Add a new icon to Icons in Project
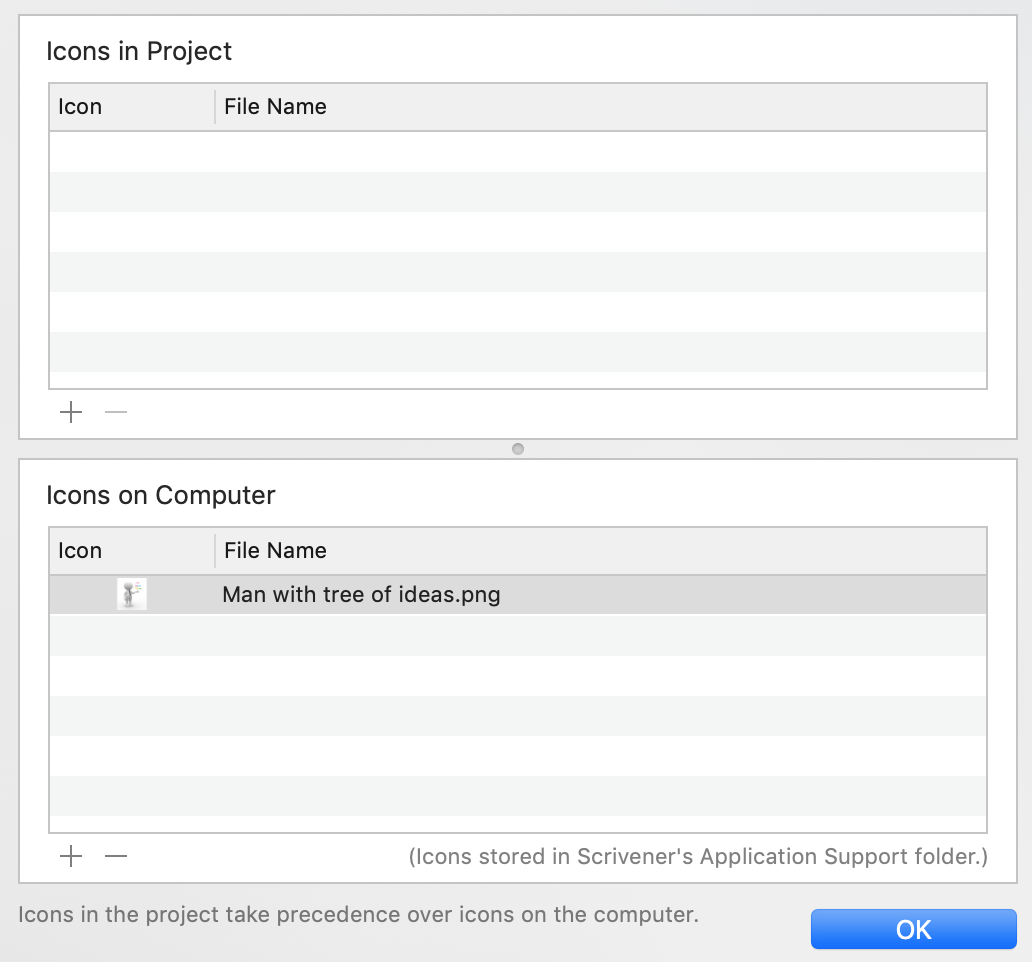The image size is (1032, 962). (71, 413)
